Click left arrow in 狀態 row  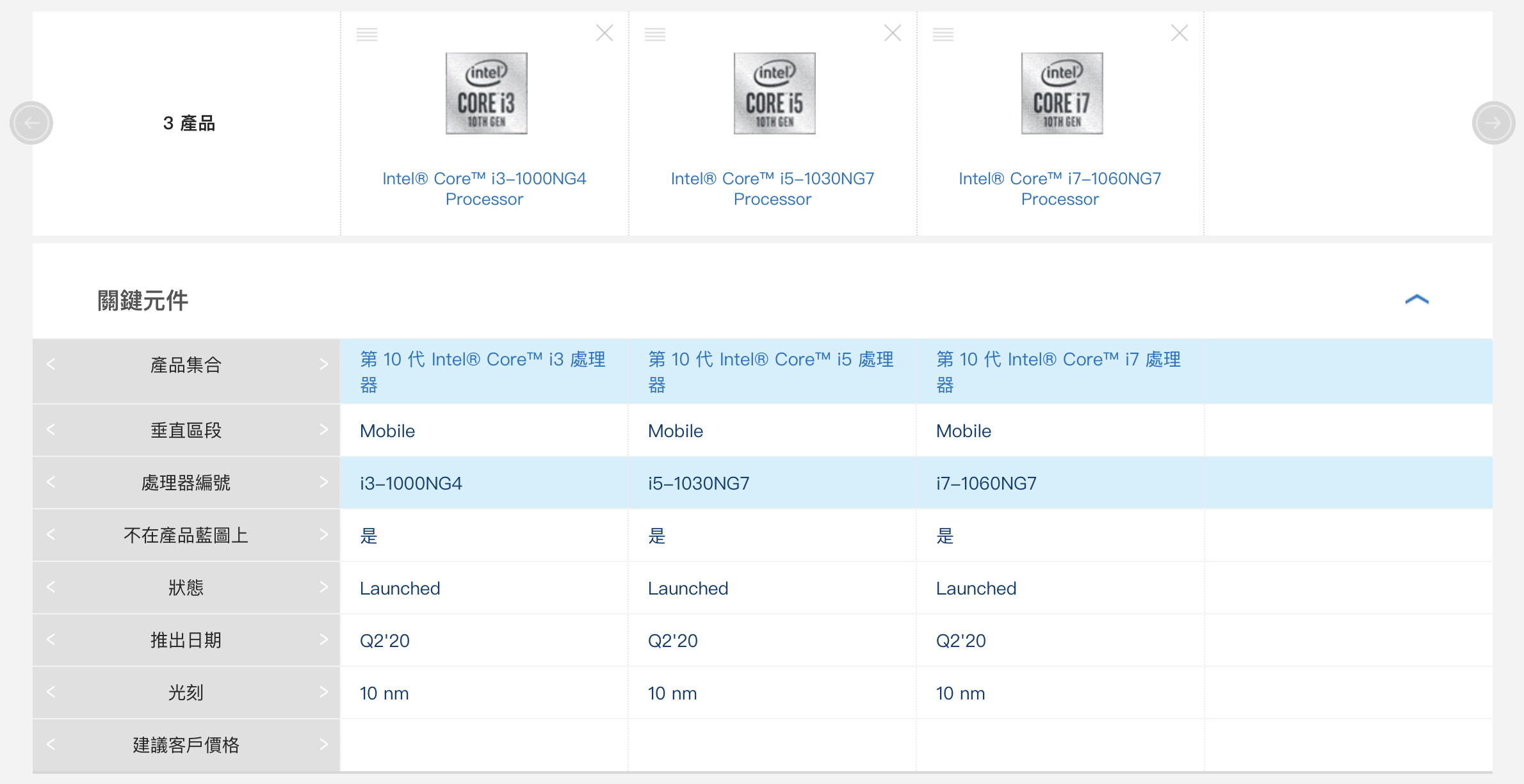click(x=51, y=587)
